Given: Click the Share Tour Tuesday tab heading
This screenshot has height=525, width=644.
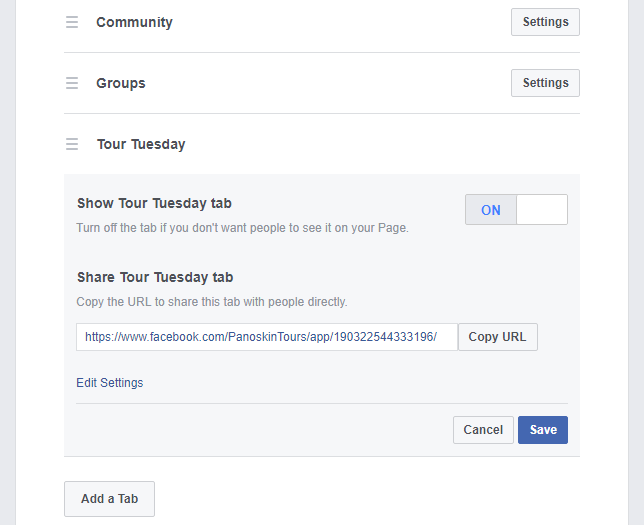Looking at the screenshot, I should tap(155, 277).
